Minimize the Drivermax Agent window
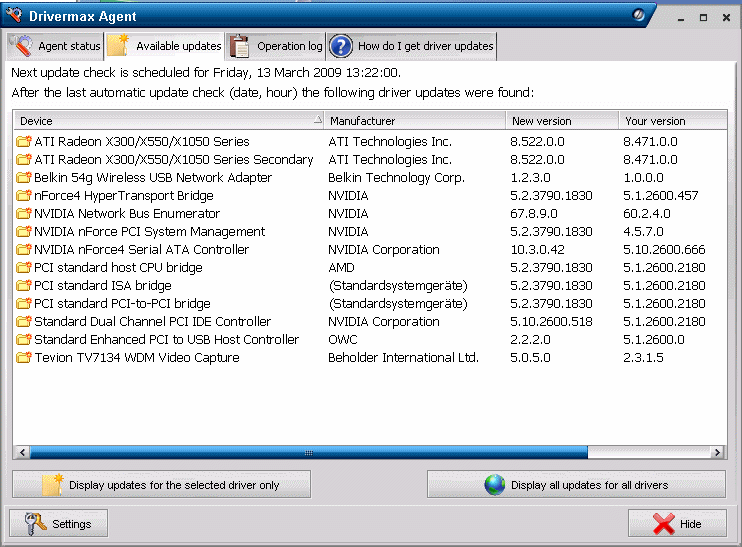Image resolution: width=742 pixels, height=547 pixels. tap(681, 18)
